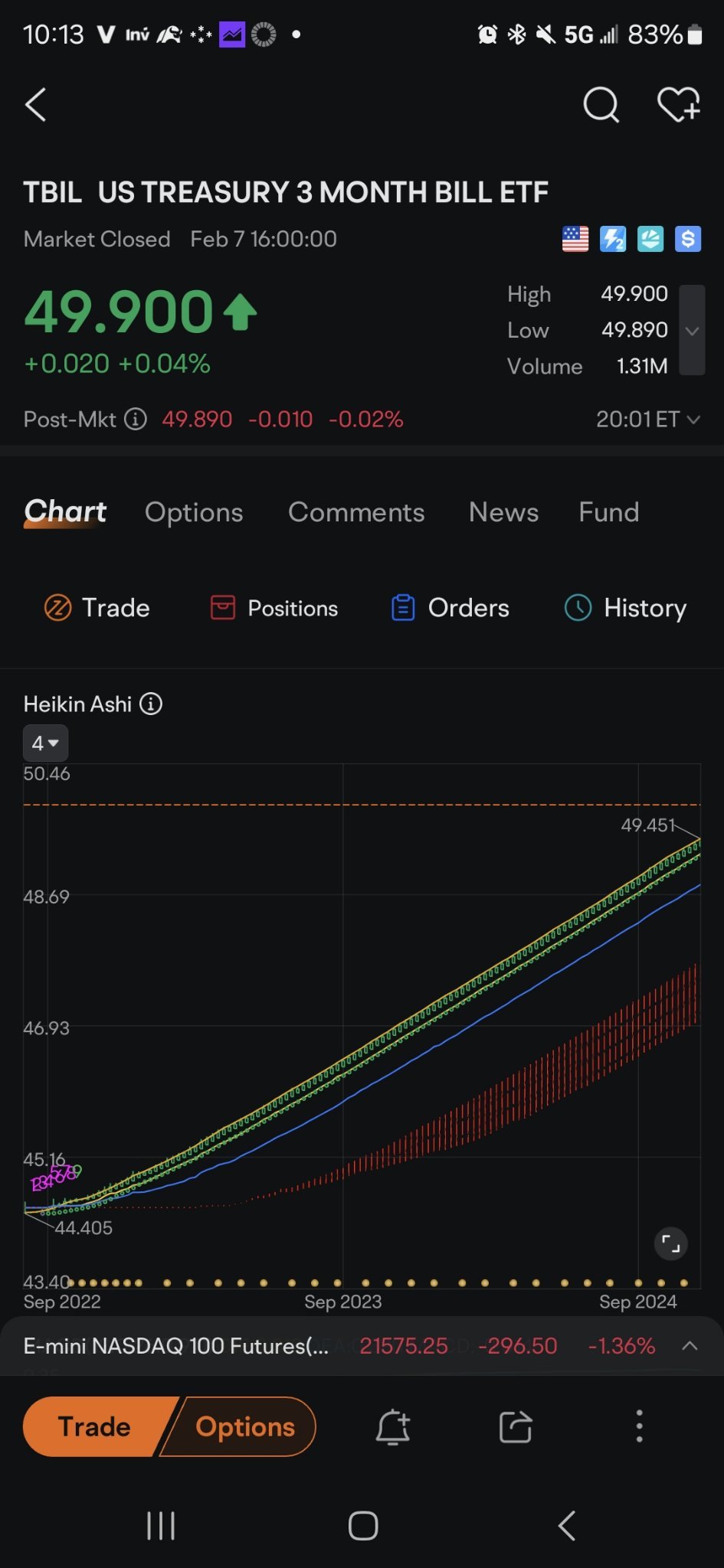Viewport: 724px width, 1568px height.
Task: Show Heikin Ashi info tooltip
Action: point(151,704)
